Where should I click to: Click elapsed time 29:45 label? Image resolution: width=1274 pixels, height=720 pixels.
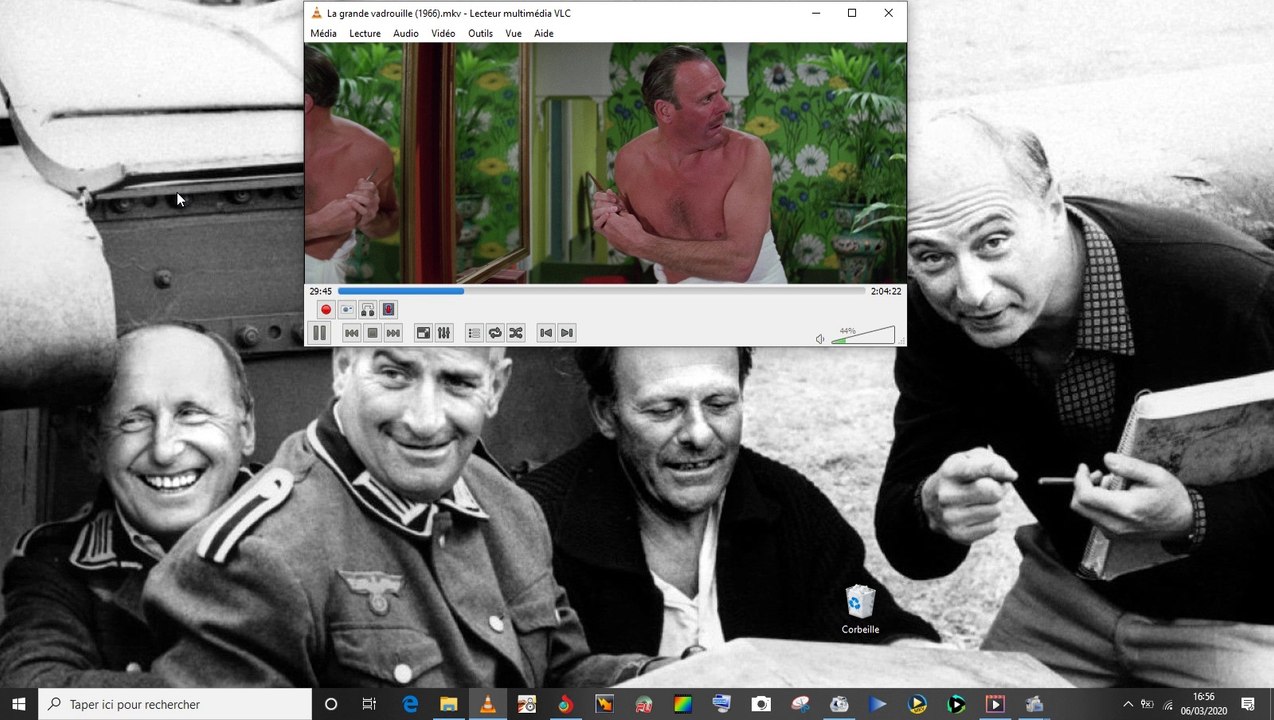tap(320, 291)
